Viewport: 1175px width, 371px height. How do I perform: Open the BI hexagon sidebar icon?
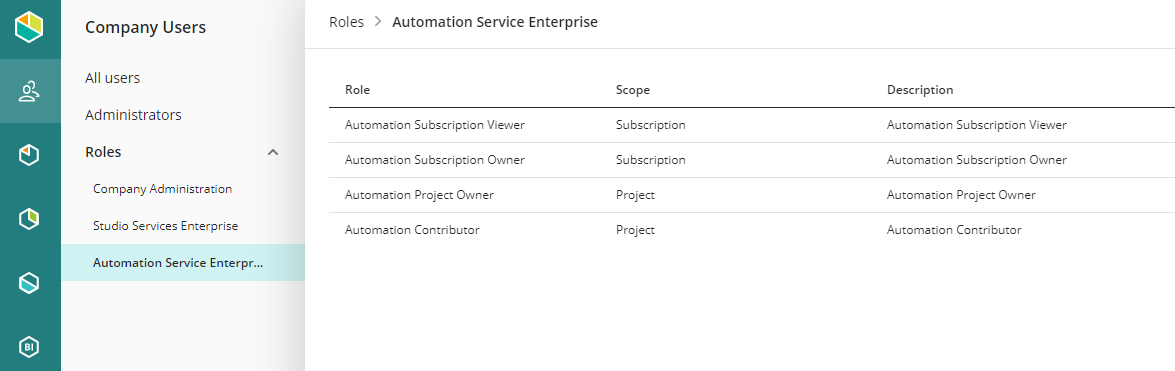click(x=28, y=347)
